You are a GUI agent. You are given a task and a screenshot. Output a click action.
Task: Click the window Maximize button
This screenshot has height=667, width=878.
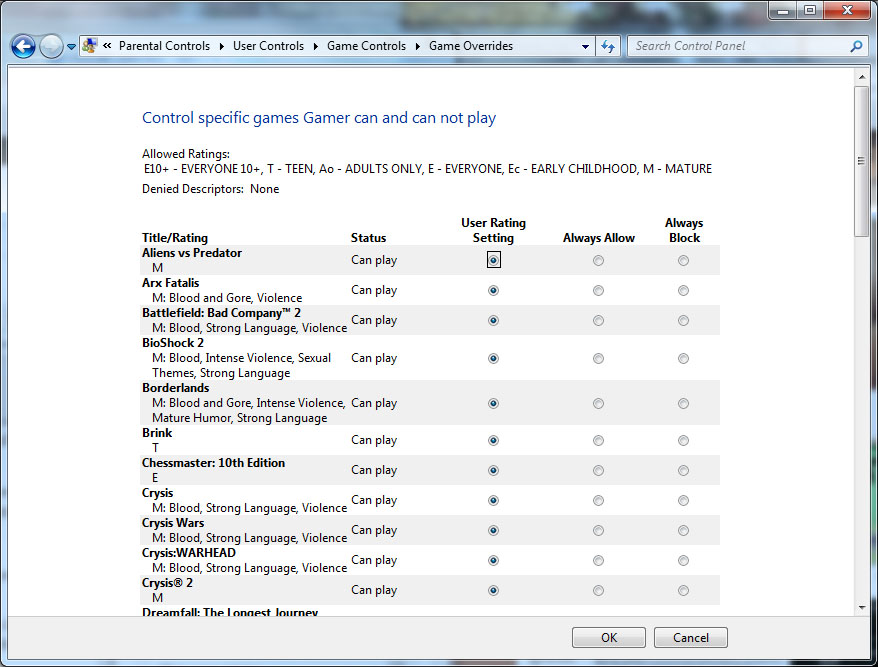tap(810, 10)
